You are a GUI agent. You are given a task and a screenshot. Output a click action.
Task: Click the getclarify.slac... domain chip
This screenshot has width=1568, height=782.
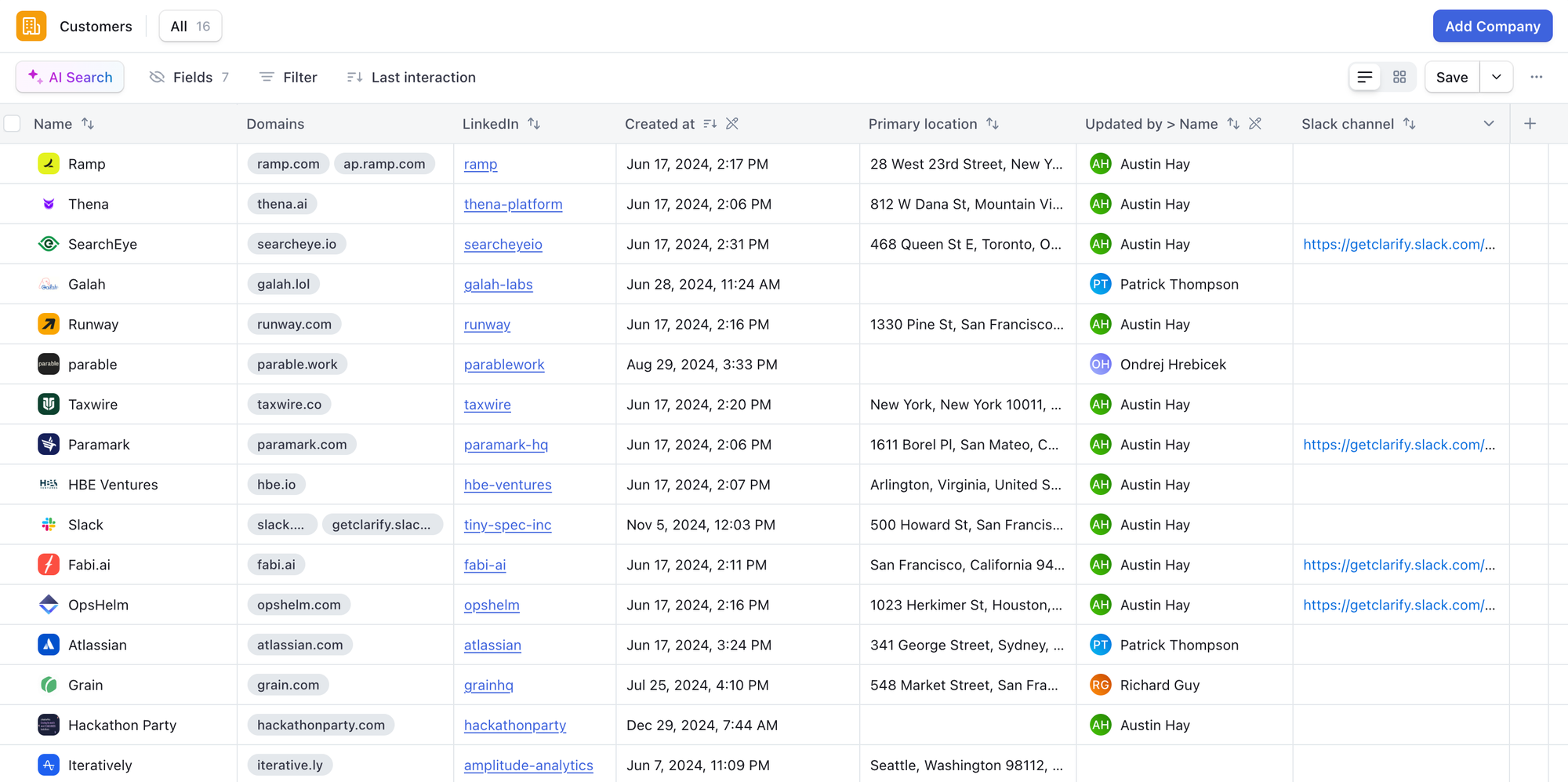click(x=382, y=525)
